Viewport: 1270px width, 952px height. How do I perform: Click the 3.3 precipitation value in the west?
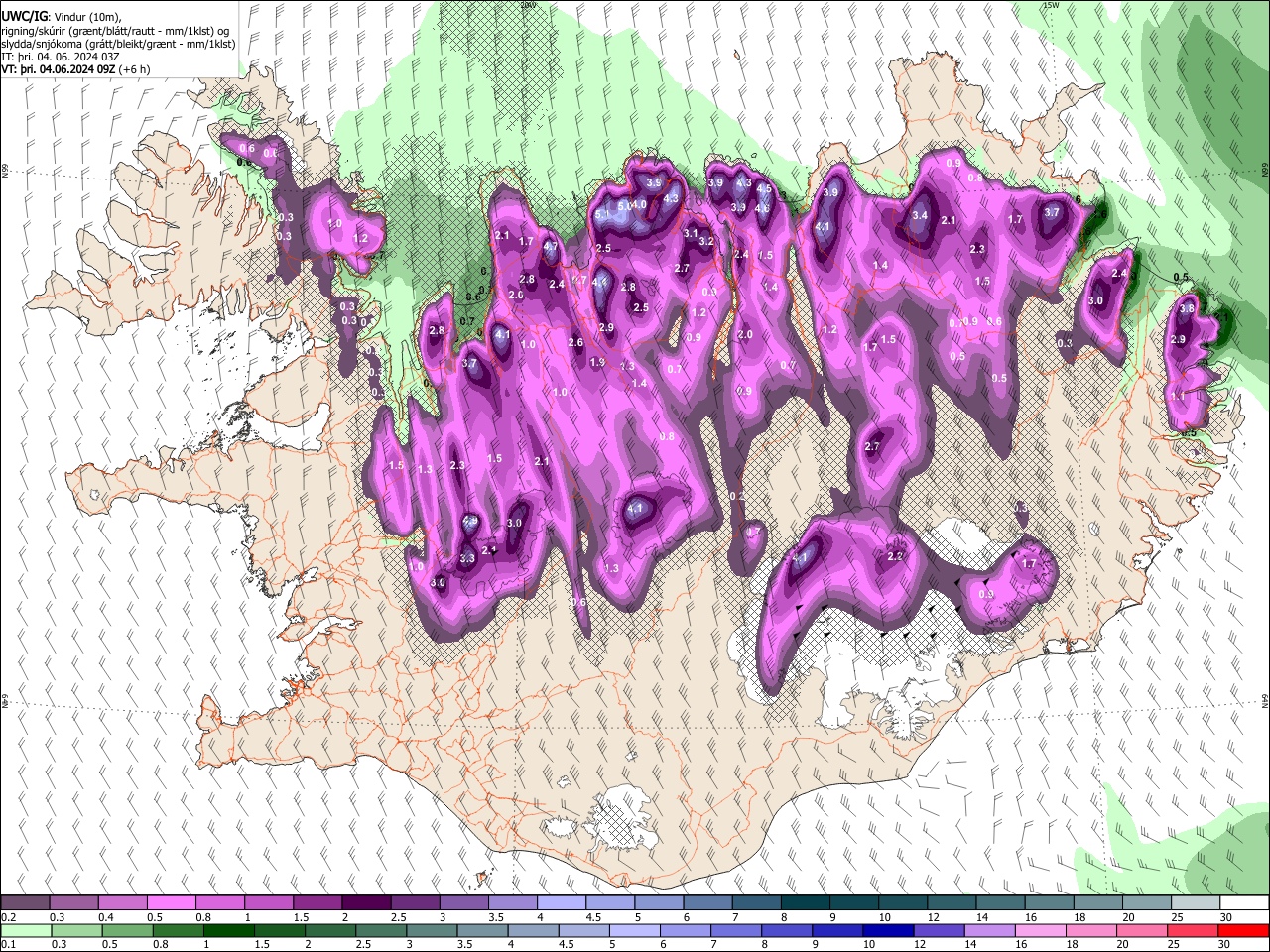pyautogui.click(x=467, y=559)
